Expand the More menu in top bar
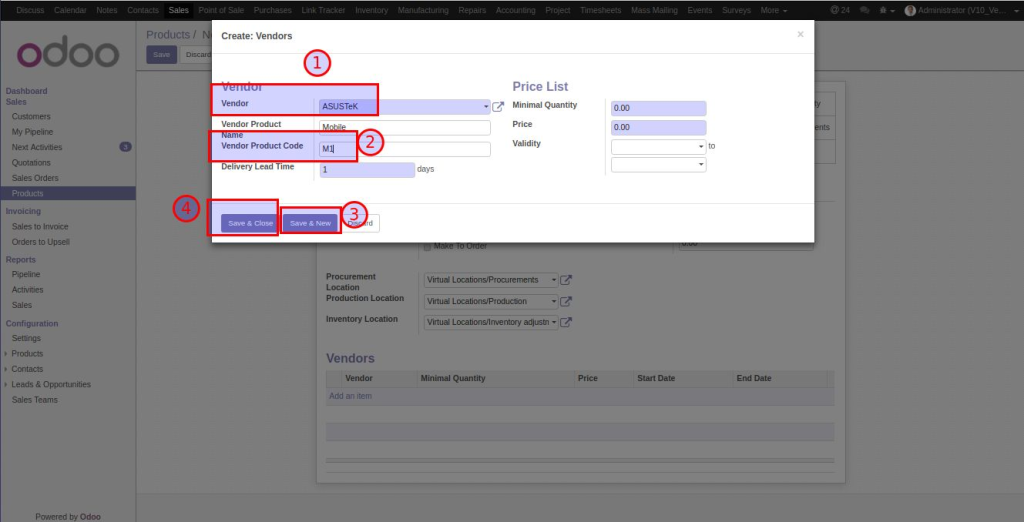1024x522 pixels. tap(773, 10)
